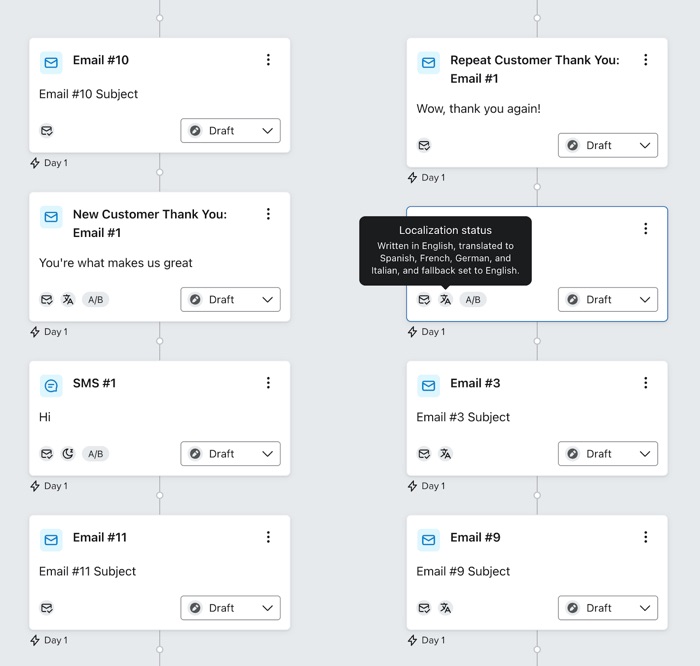Click the translation icon on Email #9 card

(x=445, y=608)
